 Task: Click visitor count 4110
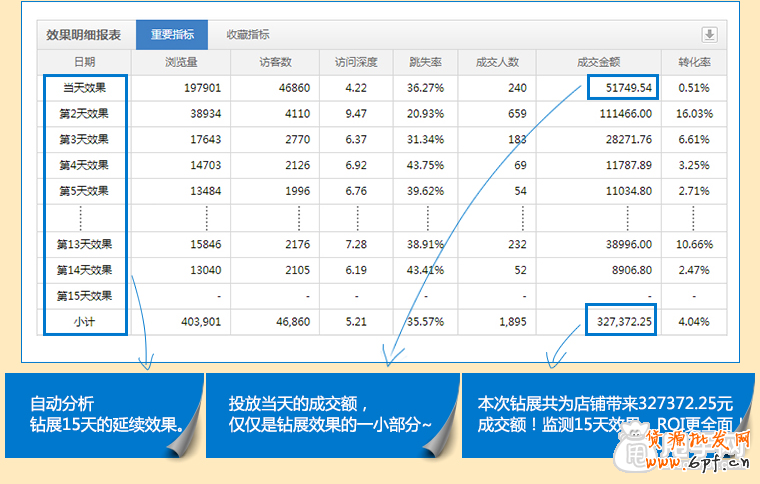(x=298, y=114)
